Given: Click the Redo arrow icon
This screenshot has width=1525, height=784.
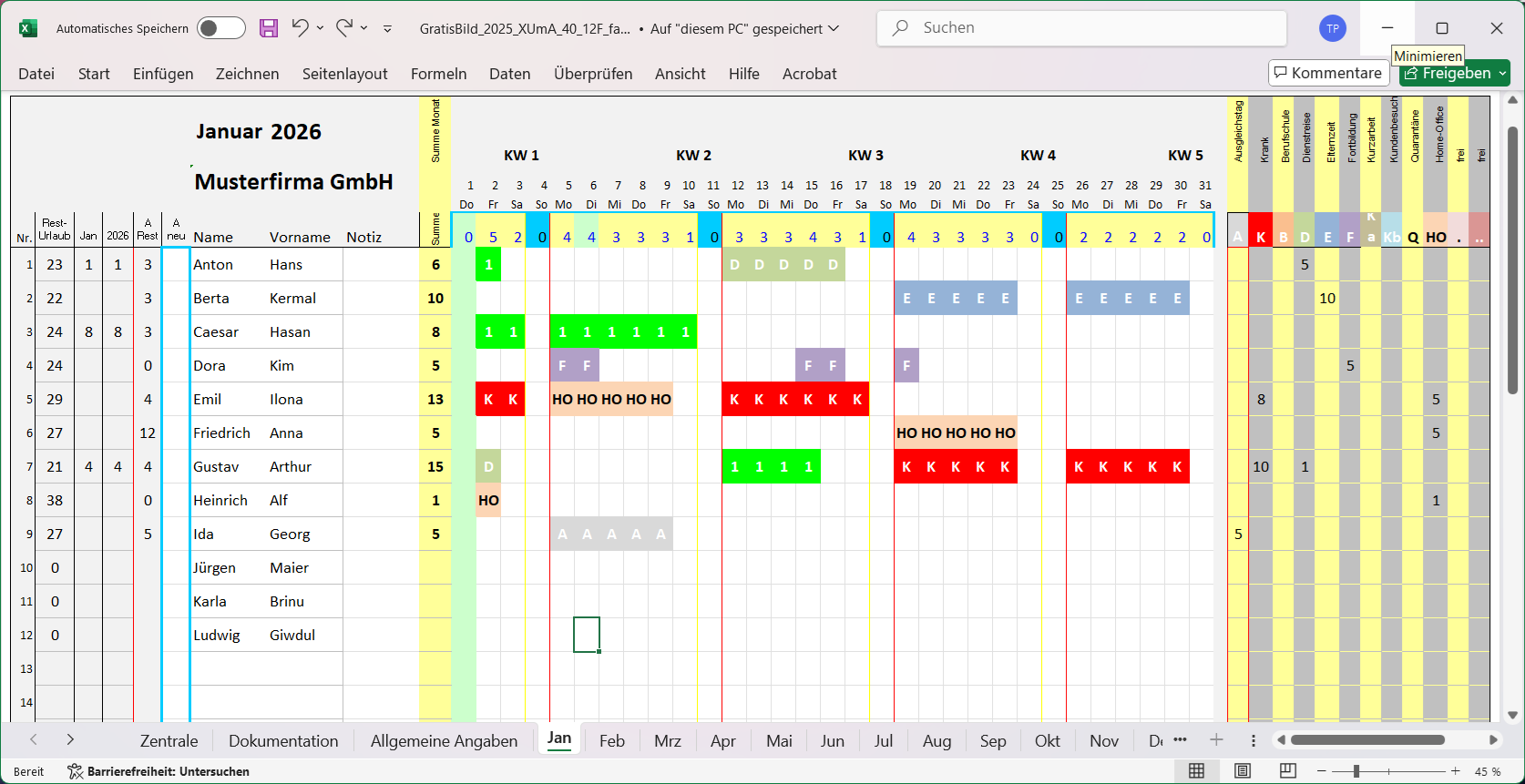Looking at the screenshot, I should coord(343,28).
